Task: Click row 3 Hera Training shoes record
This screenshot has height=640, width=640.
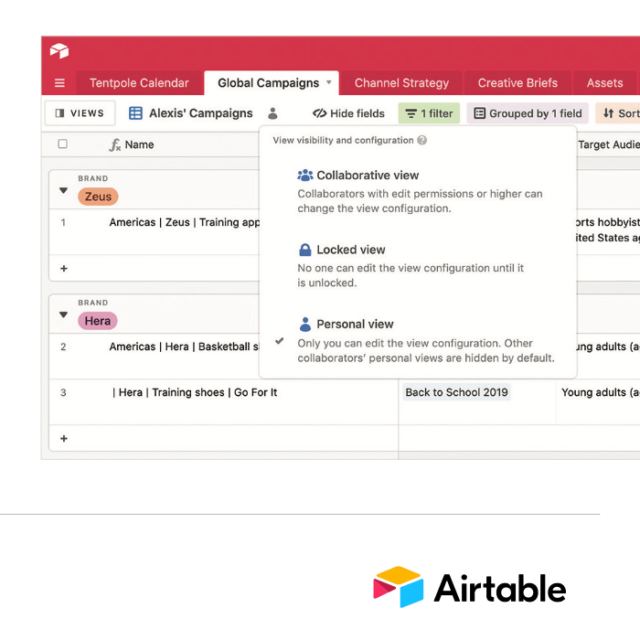Action: click(x=195, y=392)
